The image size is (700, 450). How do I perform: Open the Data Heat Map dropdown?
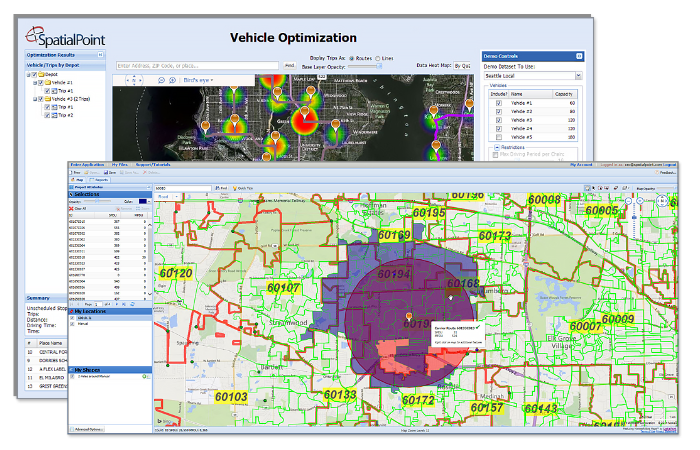462,66
